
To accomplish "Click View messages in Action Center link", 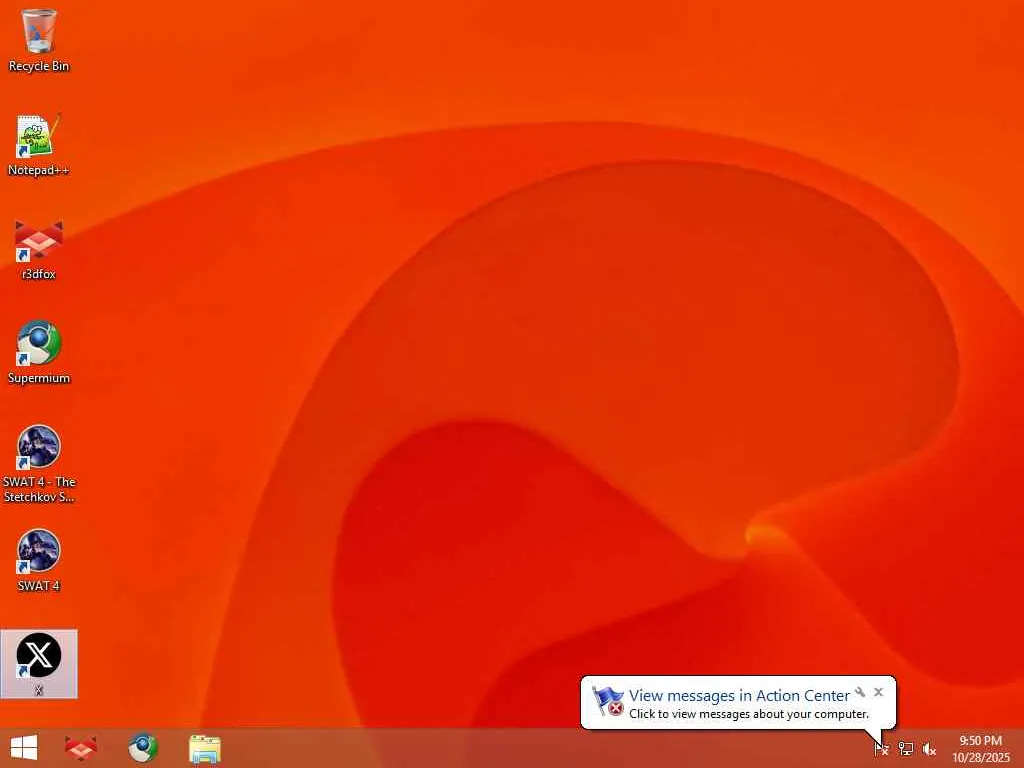I will tap(739, 696).
